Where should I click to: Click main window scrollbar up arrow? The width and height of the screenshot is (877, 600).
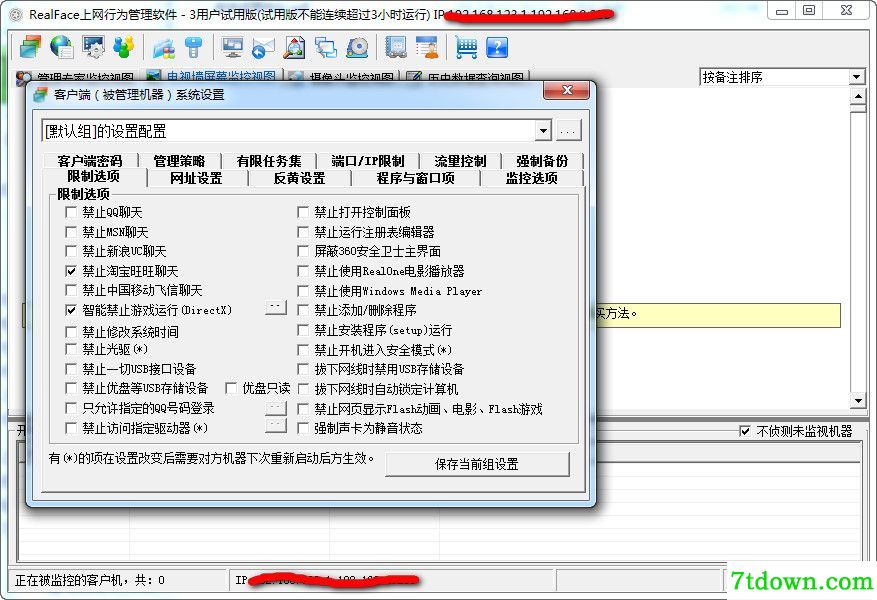pyautogui.click(x=858, y=96)
